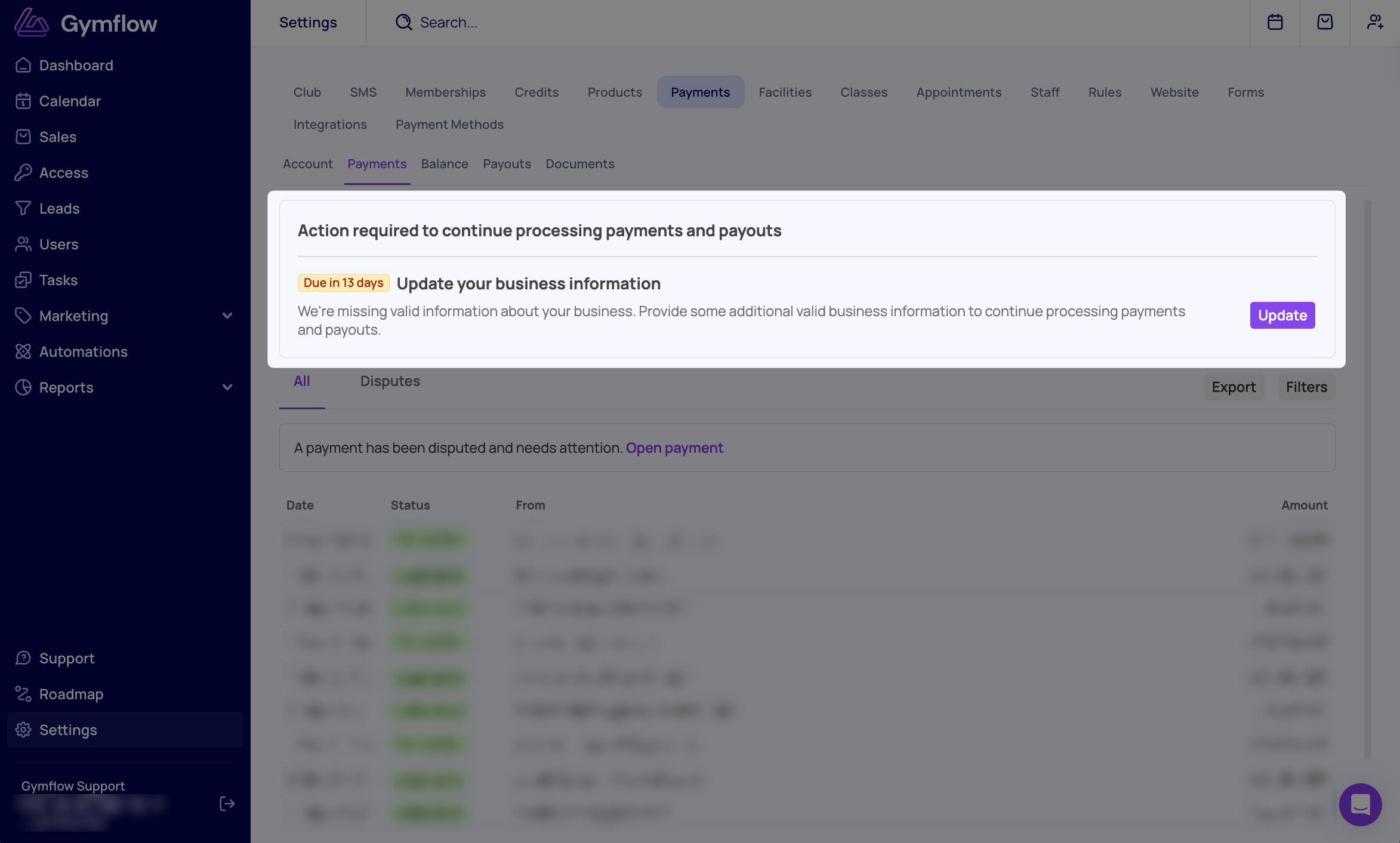Expand the Marketing submenu chevron
This screenshot has height=843, width=1400.
click(227, 316)
